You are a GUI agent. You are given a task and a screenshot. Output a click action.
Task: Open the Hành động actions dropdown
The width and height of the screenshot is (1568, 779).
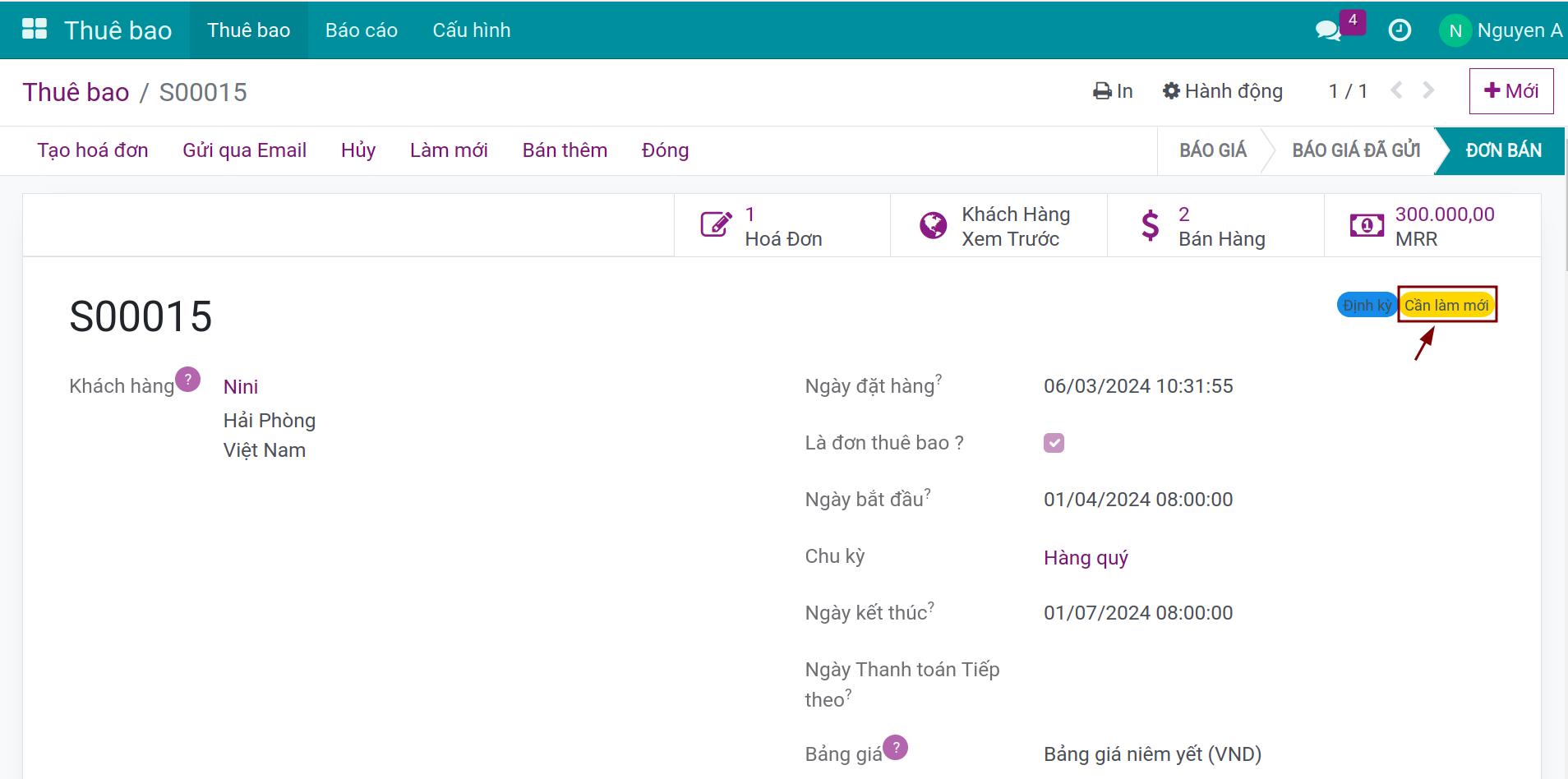tap(1223, 91)
